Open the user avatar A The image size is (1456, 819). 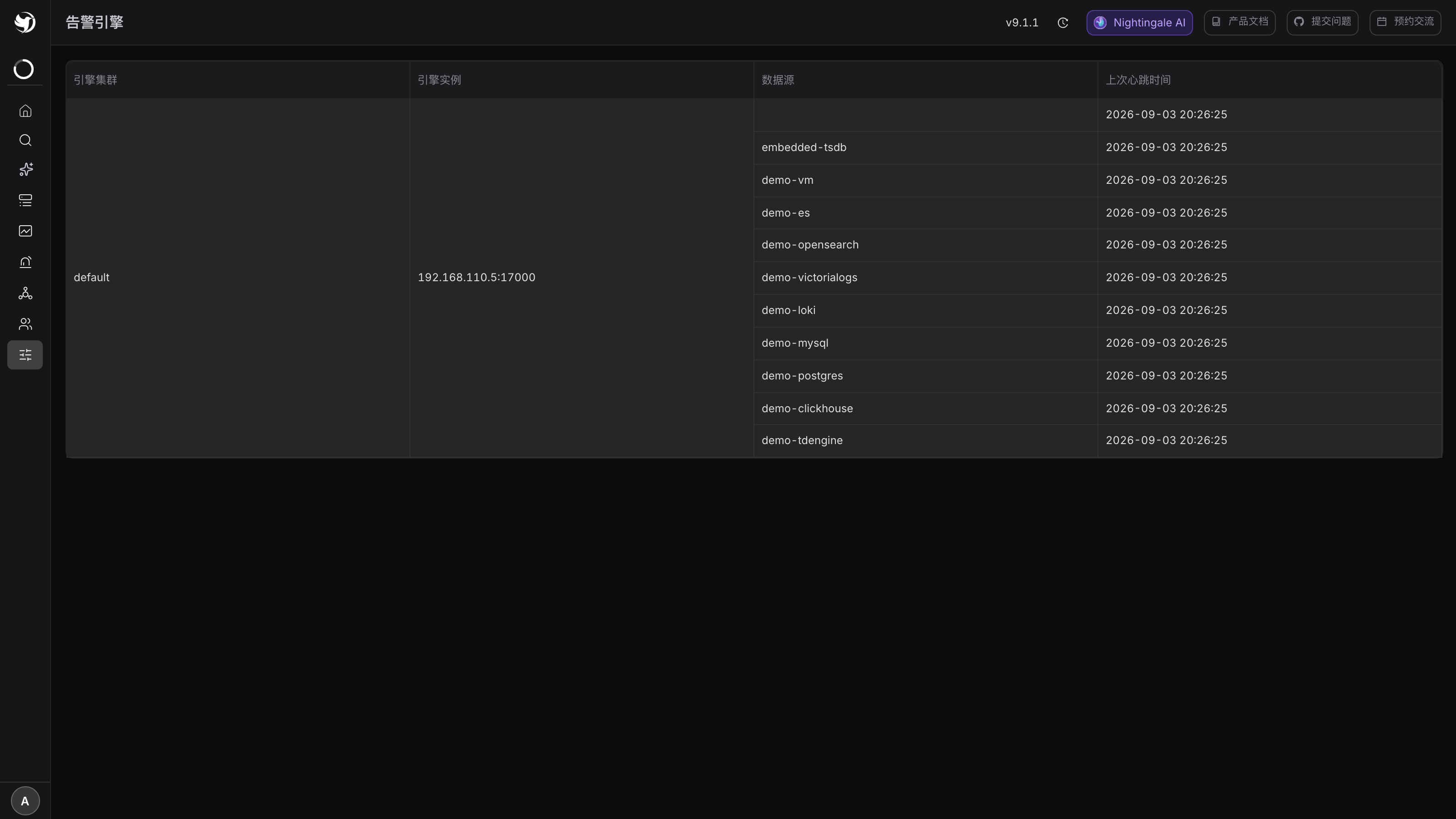25,801
